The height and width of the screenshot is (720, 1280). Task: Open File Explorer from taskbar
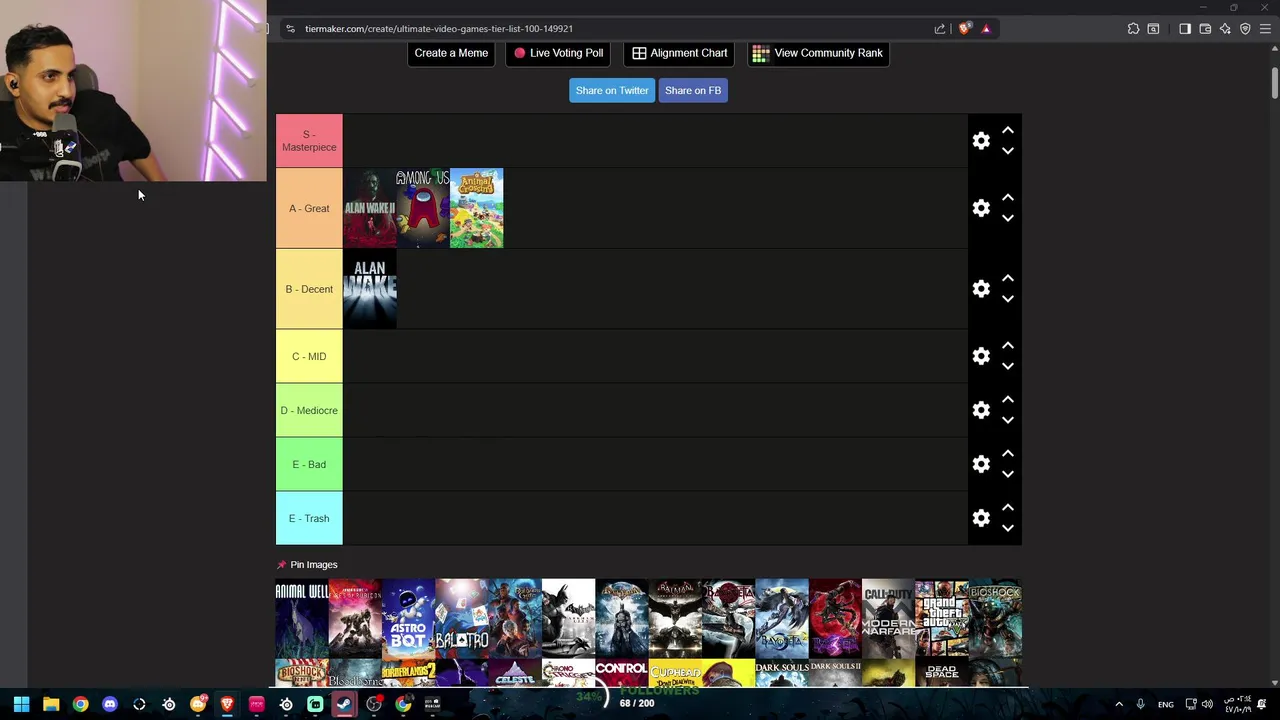51,704
